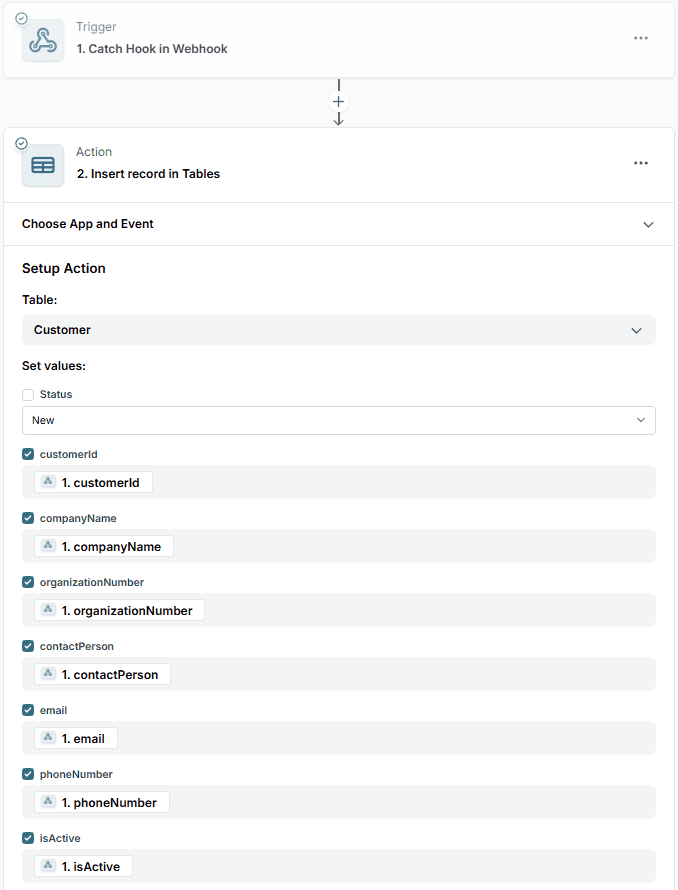678x890 pixels.
Task: Click the Set values label
Action: 54,366
